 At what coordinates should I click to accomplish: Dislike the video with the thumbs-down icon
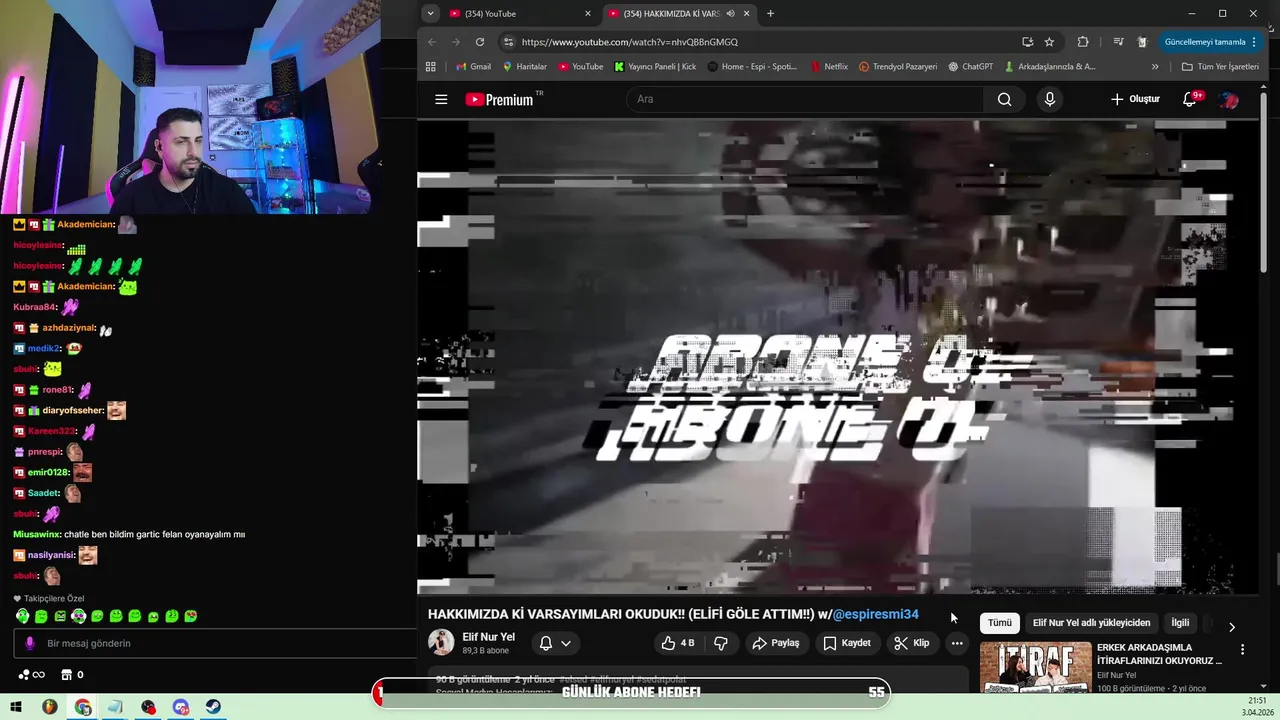[x=720, y=643]
